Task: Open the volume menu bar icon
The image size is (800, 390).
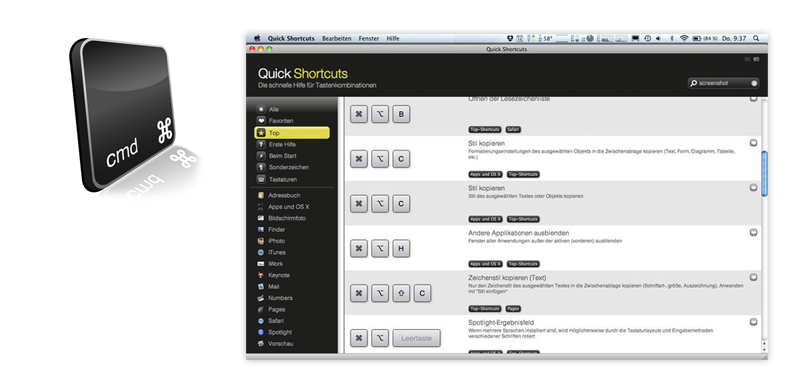Action: click(x=659, y=38)
